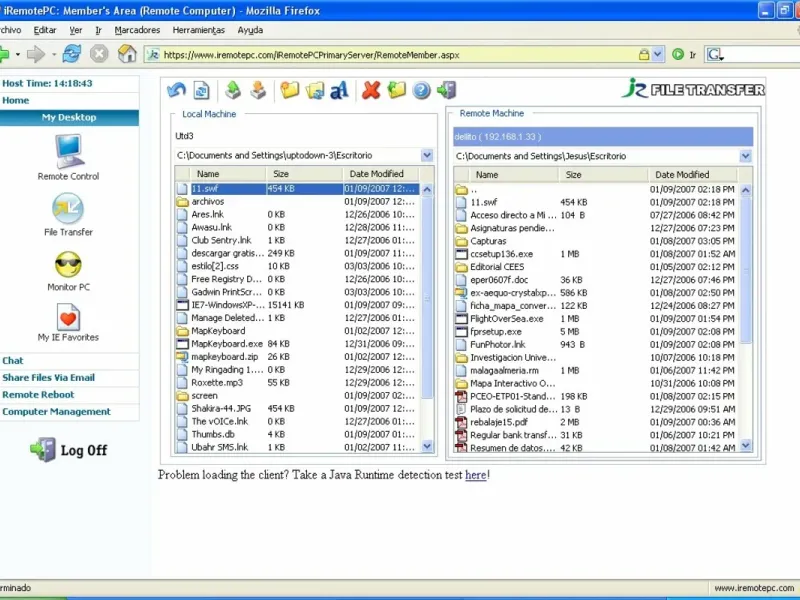Viewport: 800px width, 600px height.
Task: Click the 'here' Java detection test link
Action: (476, 475)
